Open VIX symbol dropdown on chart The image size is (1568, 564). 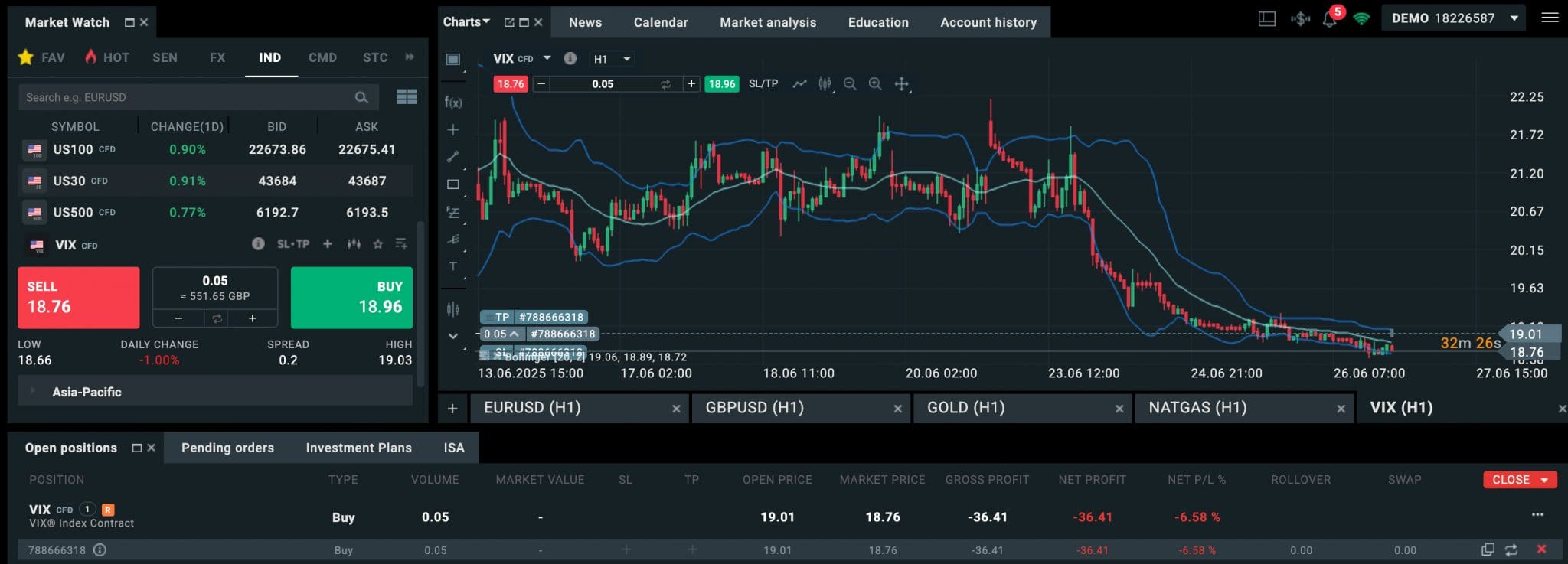point(547,58)
